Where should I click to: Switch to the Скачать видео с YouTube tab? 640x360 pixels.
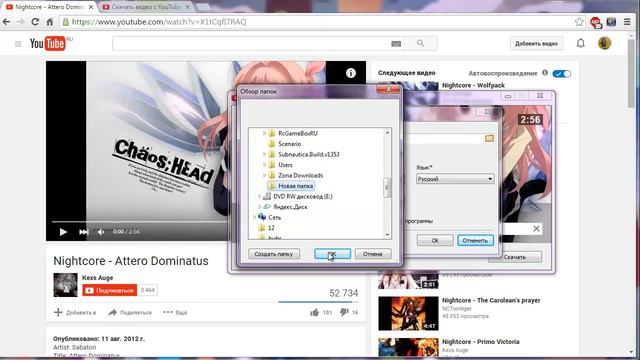[145, 7]
